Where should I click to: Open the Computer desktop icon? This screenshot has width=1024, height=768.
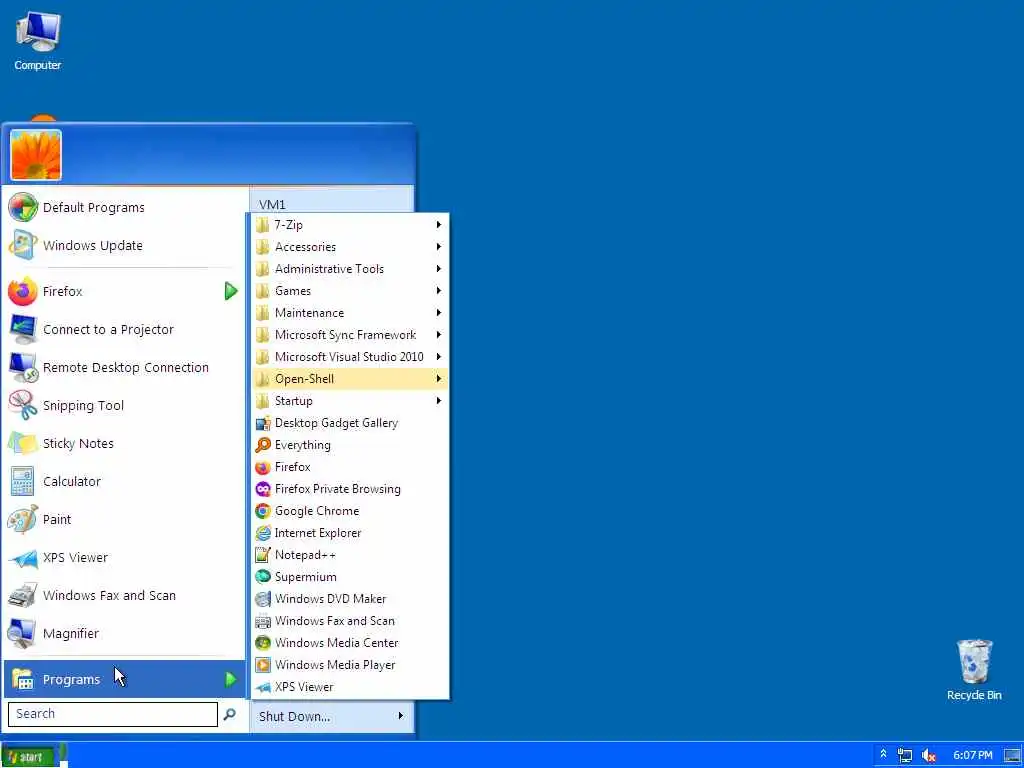coord(37,41)
